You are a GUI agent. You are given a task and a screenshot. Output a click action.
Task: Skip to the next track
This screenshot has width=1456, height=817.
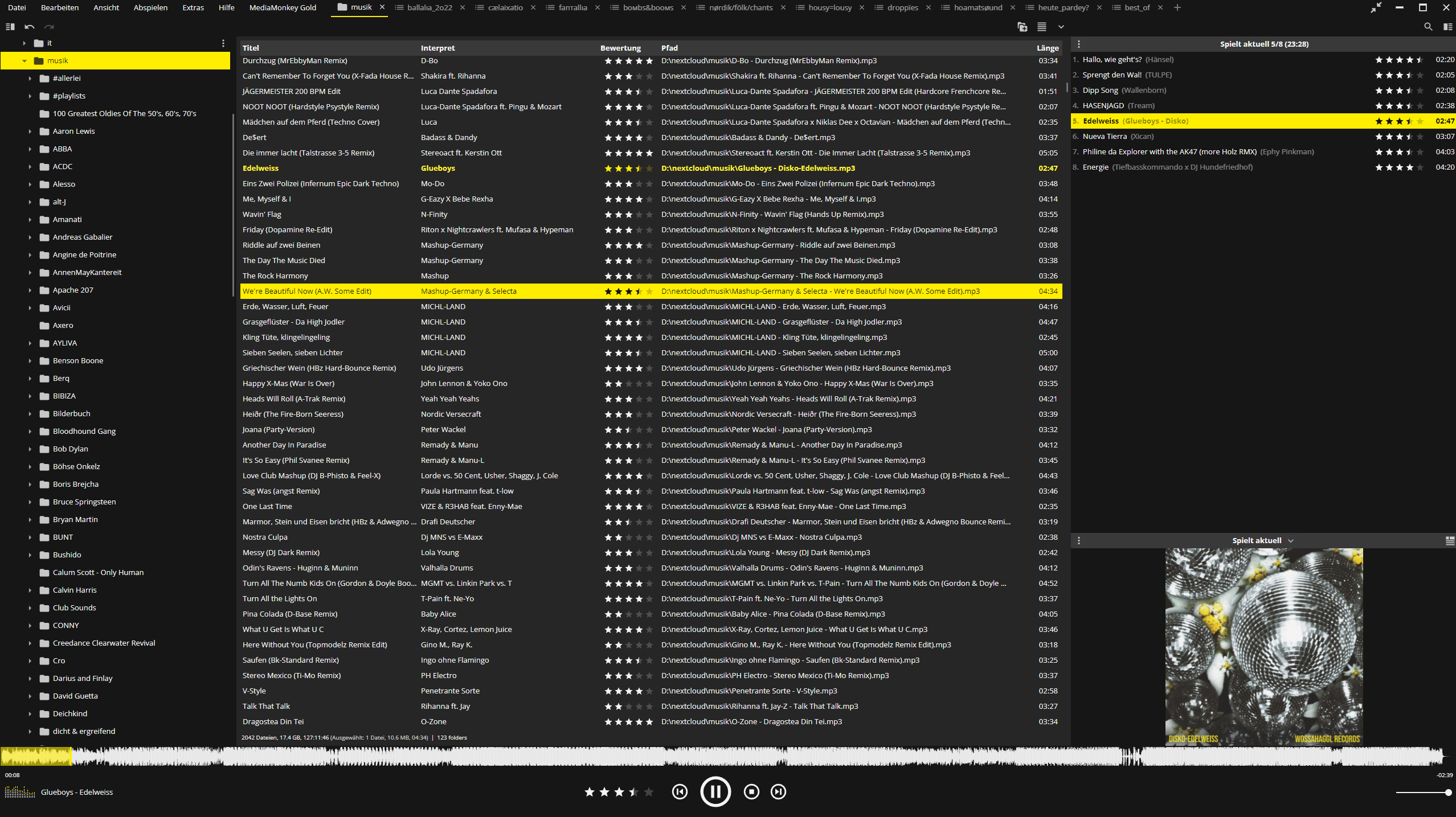(x=778, y=791)
